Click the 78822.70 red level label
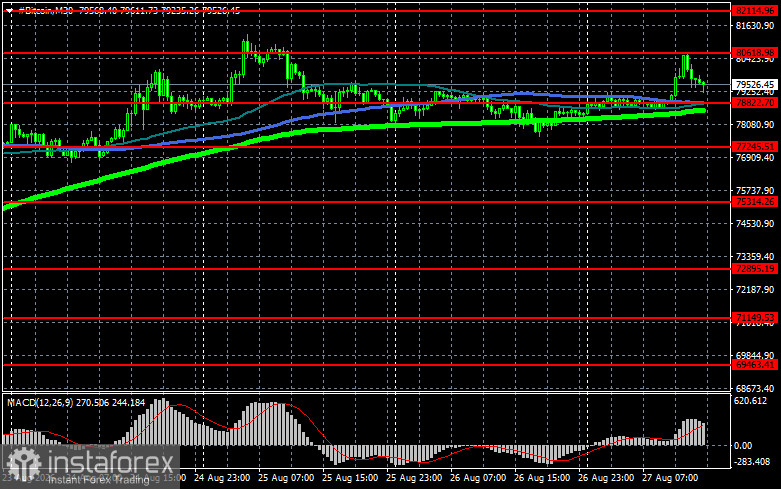This screenshot has width=781, height=489. [x=755, y=103]
